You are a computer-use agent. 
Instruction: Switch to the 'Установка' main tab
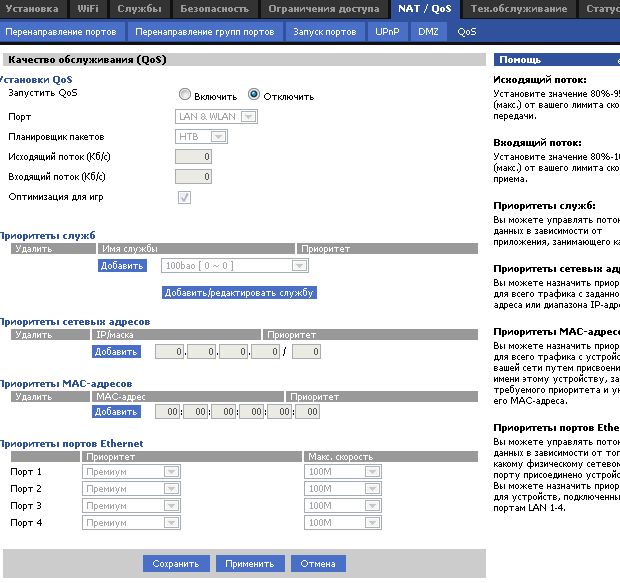point(32,9)
